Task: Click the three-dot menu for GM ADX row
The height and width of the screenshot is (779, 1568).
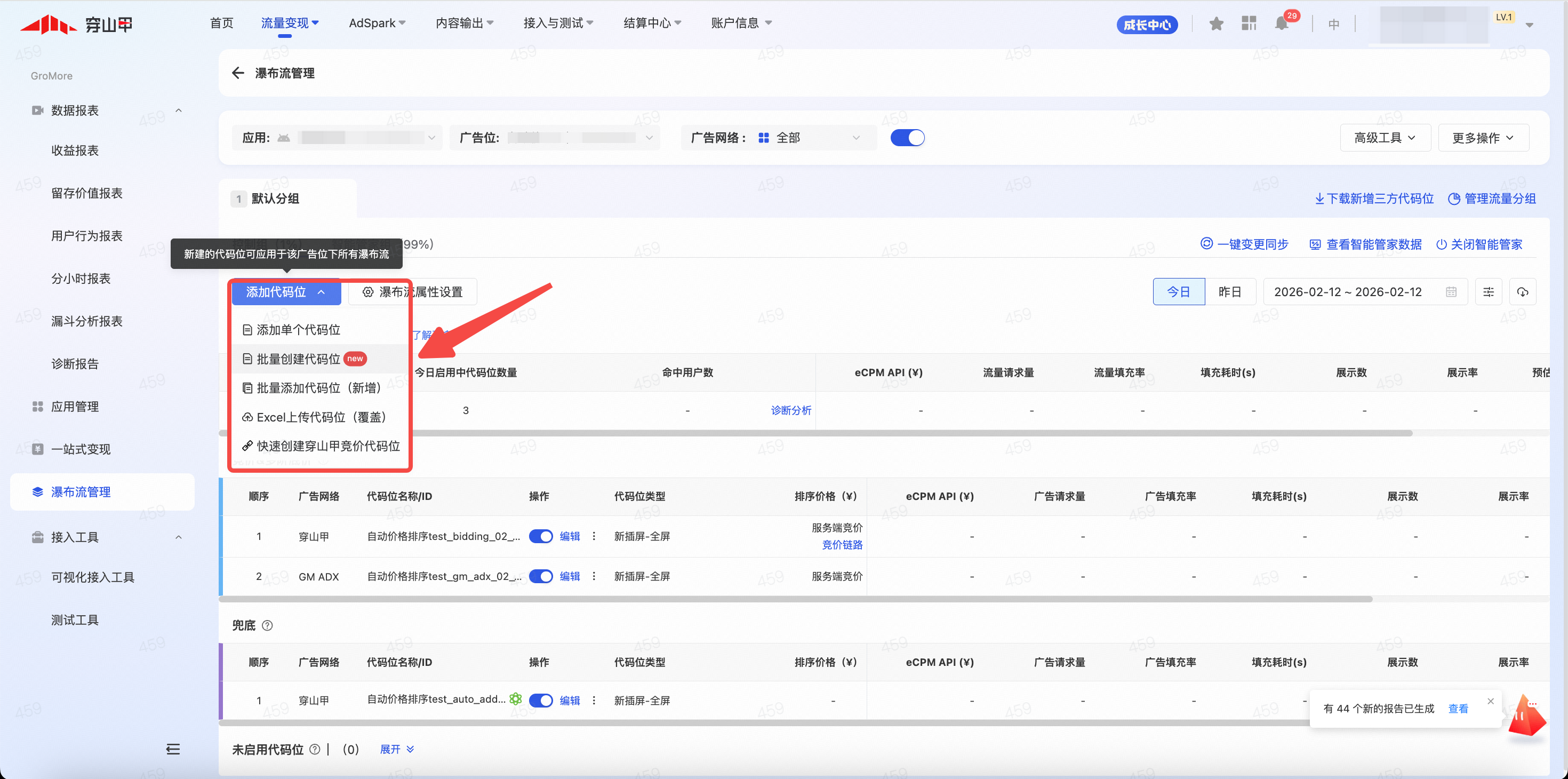Action: (x=594, y=576)
